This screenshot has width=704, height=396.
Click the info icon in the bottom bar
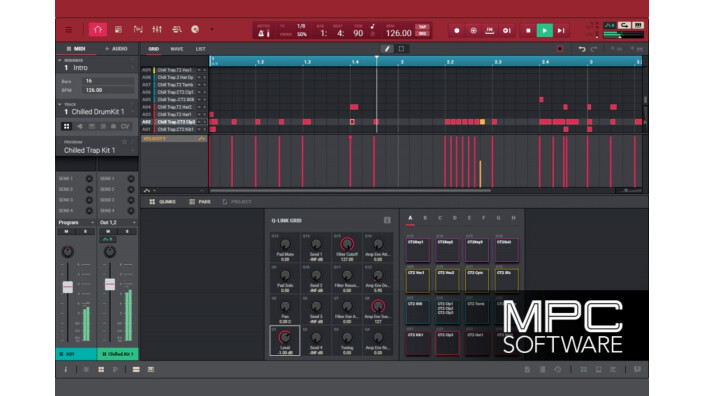[66, 370]
